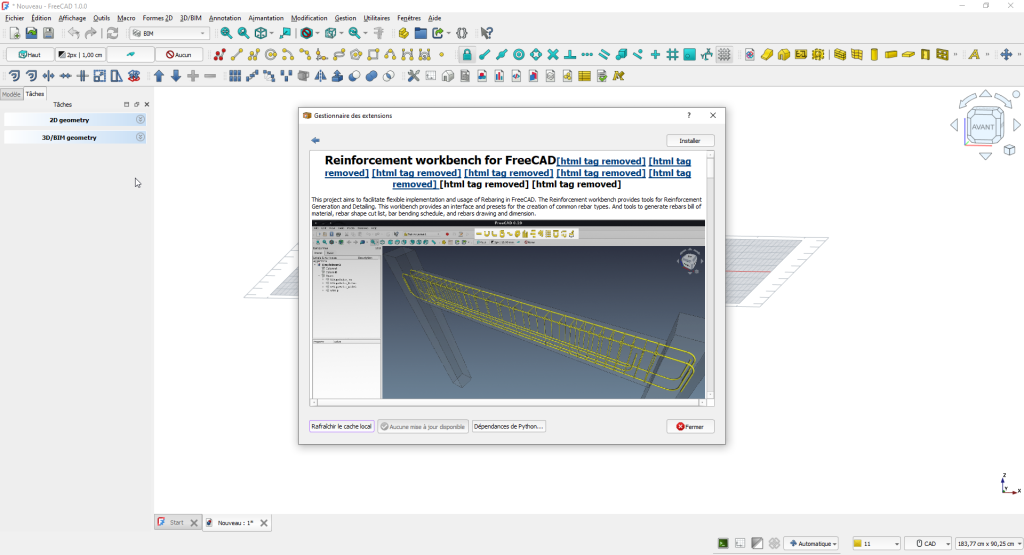Click Rafraîchir le cache local button

point(342,426)
